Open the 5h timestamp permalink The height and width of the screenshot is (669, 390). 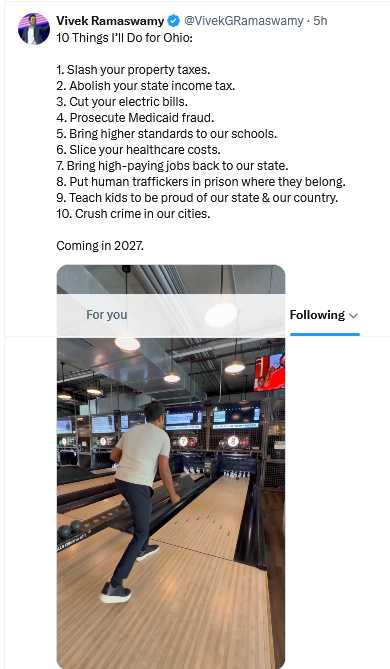pyautogui.click(x=320, y=20)
